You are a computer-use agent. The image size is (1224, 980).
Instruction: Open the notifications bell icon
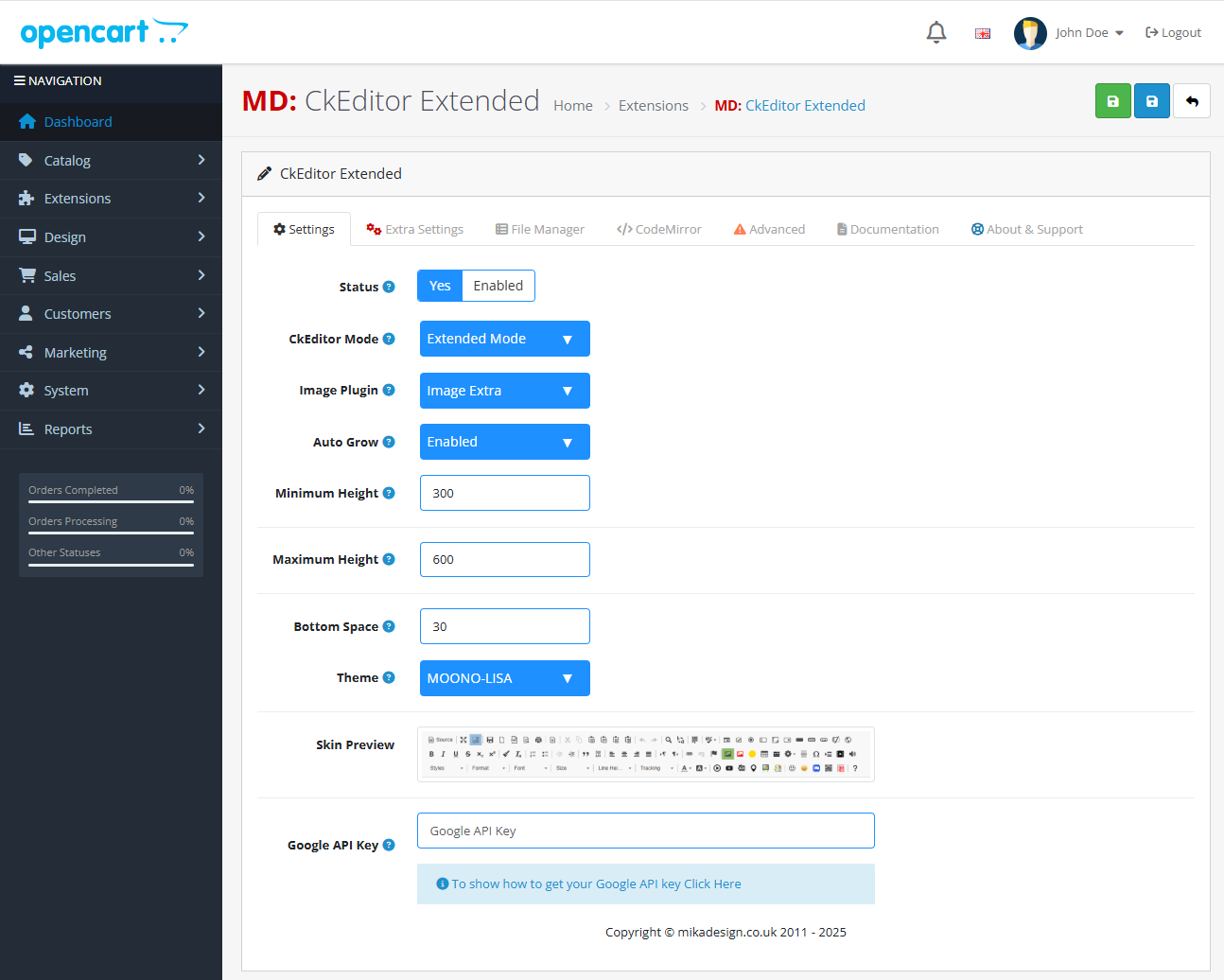(936, 32)
